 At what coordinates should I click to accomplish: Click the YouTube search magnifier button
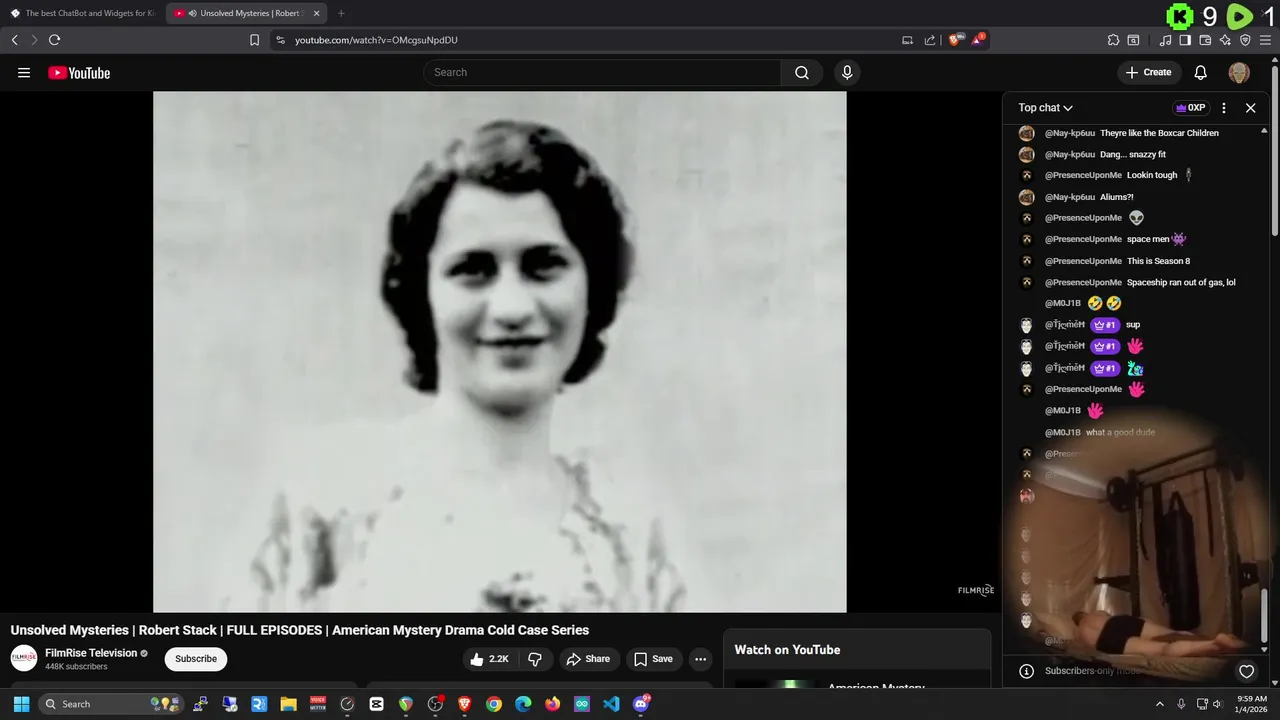click(x=802, y=72)
